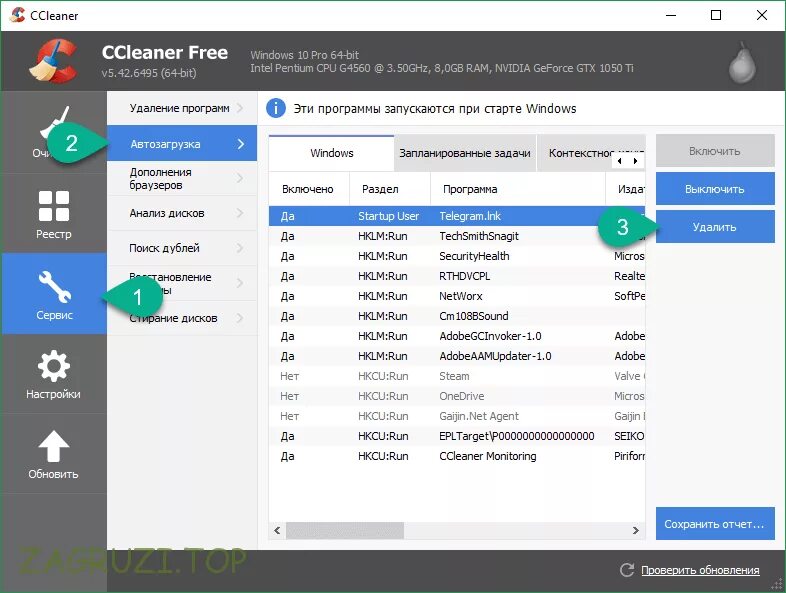Expand chevron next to Стирание дисков
Viewport: 786px width, 593px height.
240,318
